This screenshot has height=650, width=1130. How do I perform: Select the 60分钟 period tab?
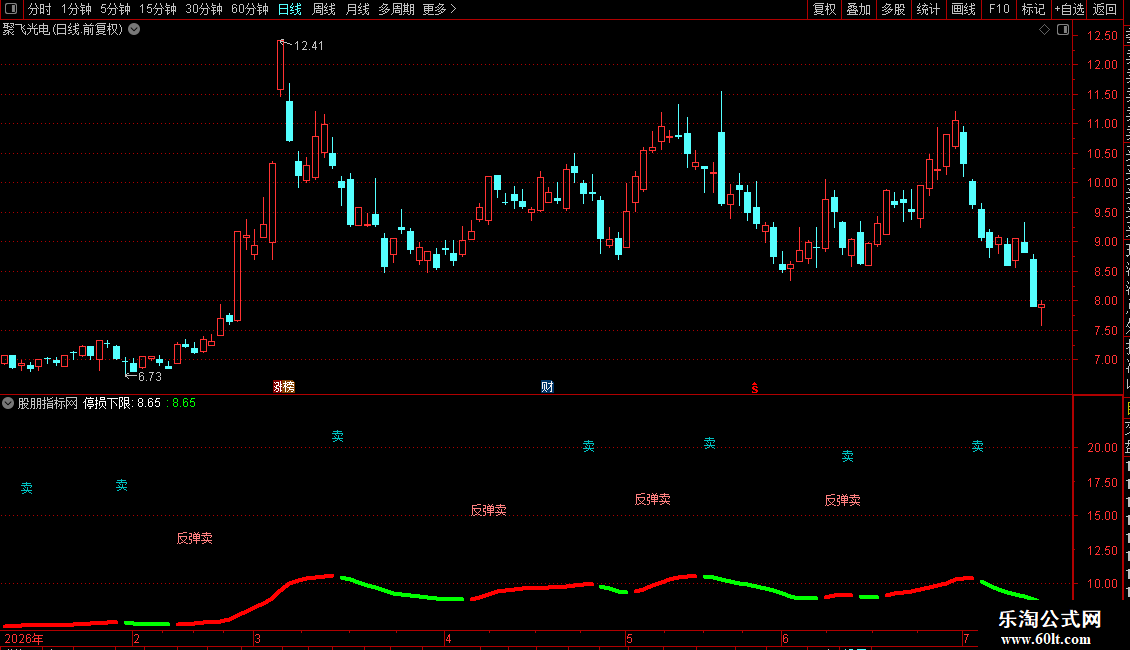click(x=250, y=9)
